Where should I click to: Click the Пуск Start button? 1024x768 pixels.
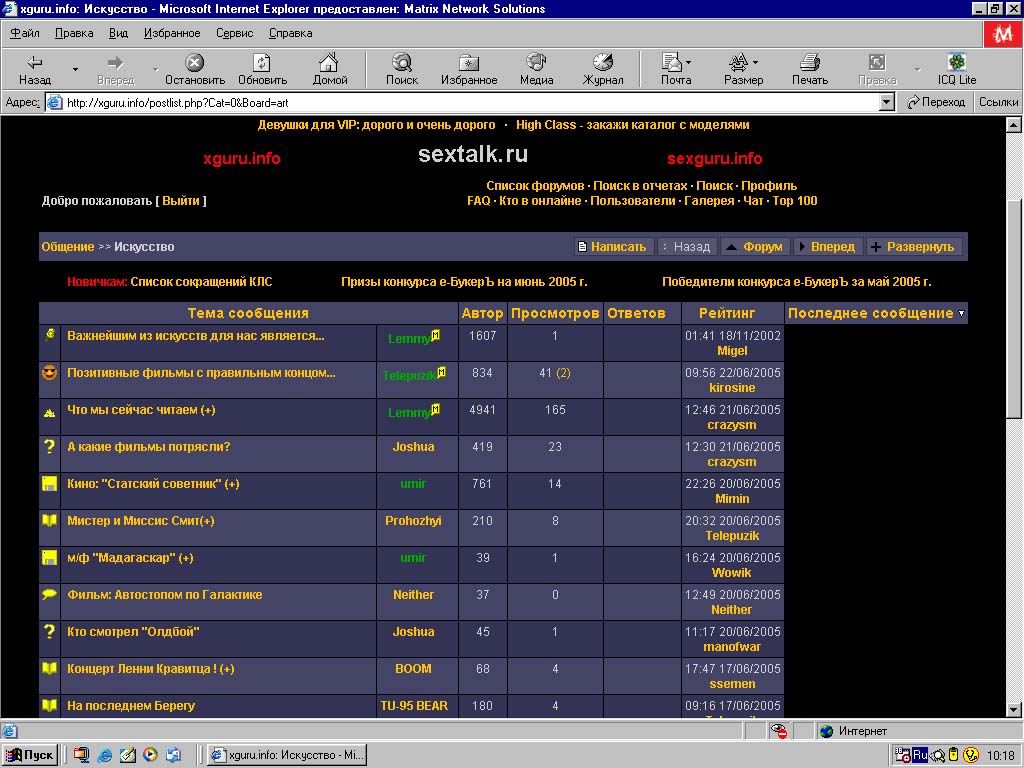[30, 755]
